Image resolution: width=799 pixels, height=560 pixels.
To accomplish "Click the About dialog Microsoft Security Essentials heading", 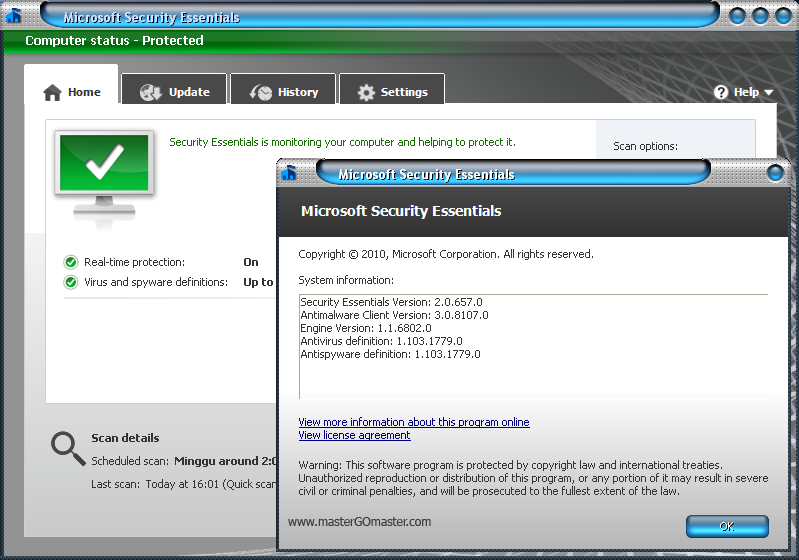I will click(401, 211).
